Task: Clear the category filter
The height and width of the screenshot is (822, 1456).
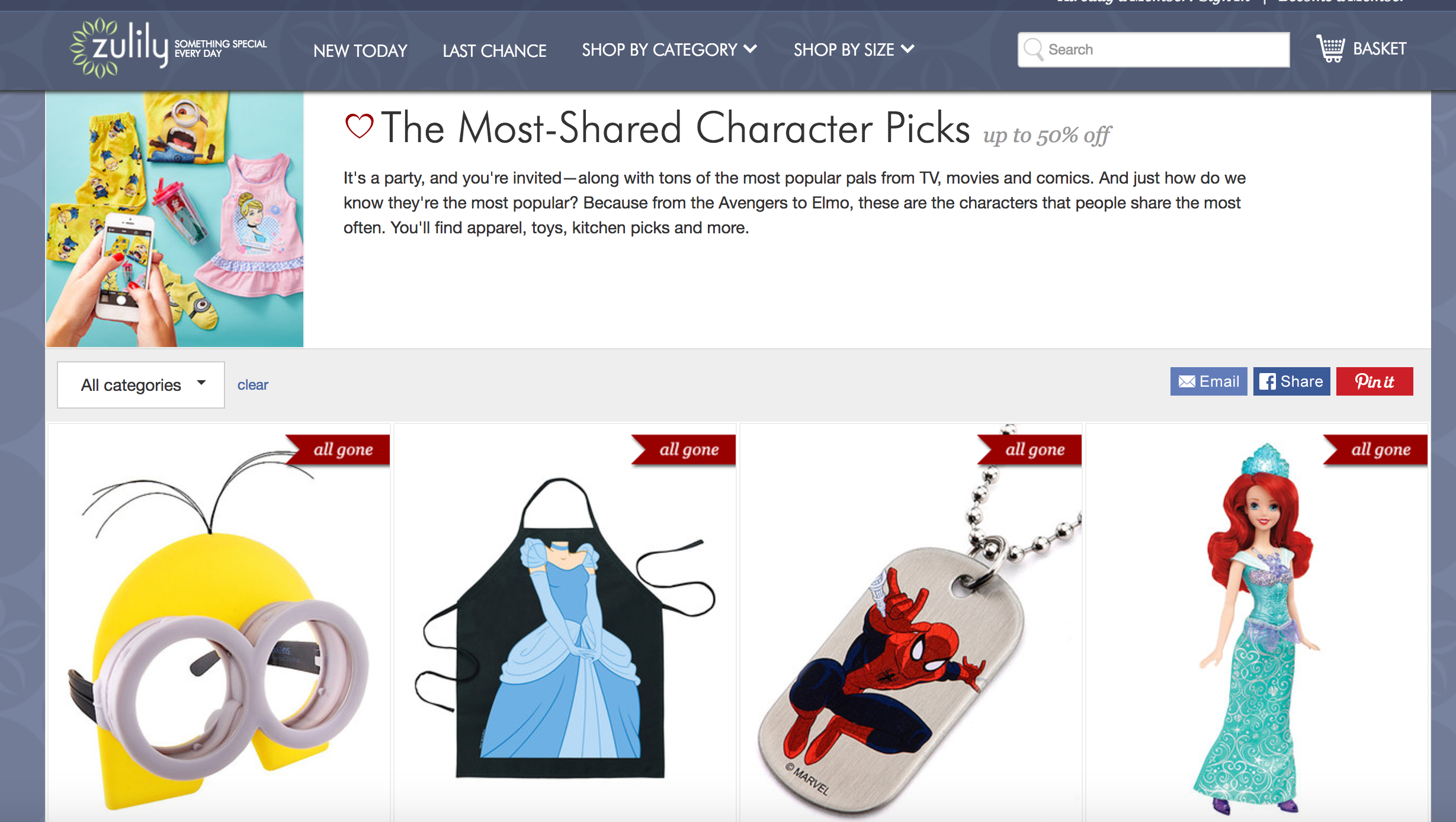Action: click(x=253, y=385)
